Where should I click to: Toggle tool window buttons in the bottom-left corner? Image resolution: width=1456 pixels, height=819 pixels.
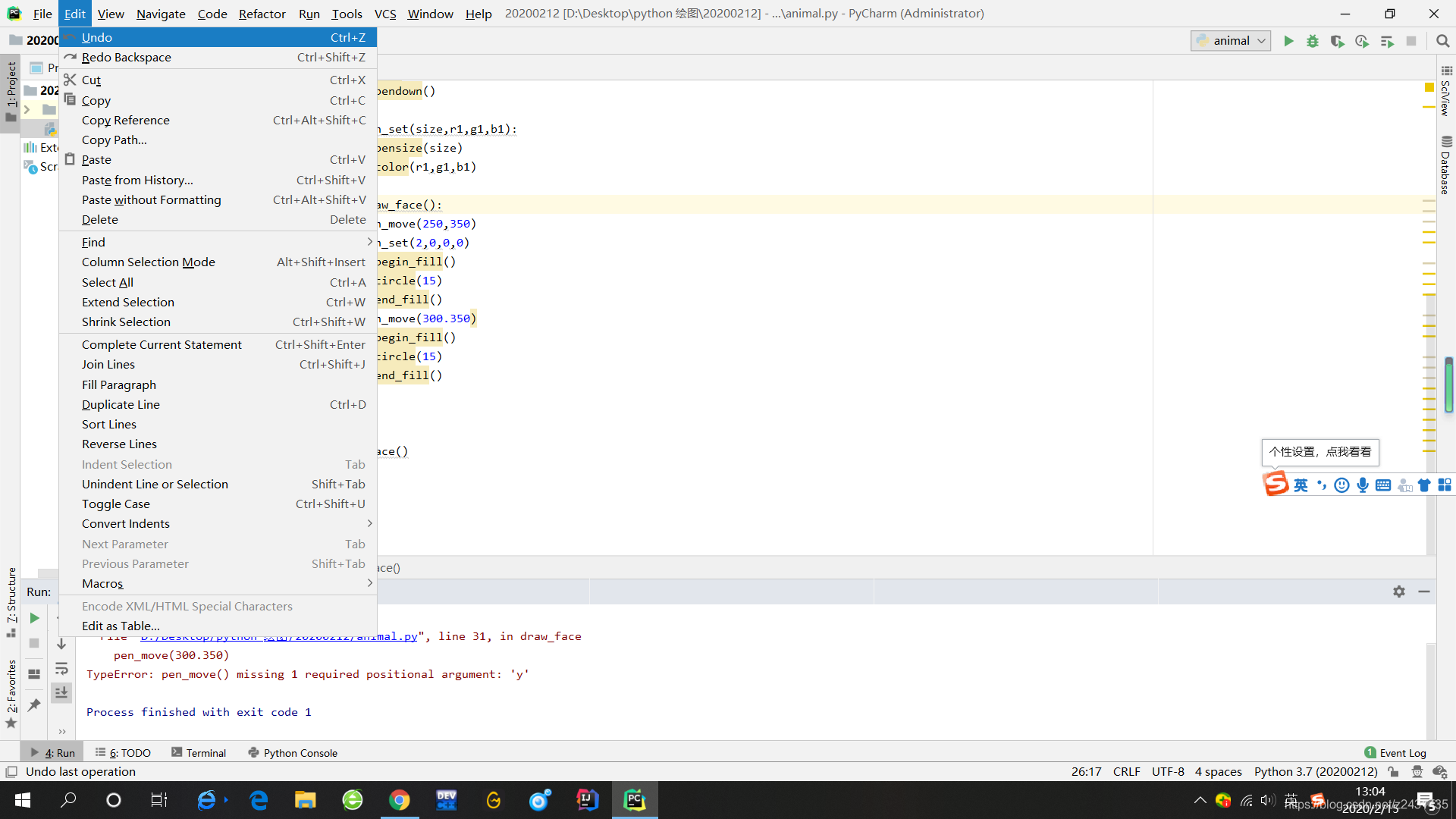click(11, 772)
